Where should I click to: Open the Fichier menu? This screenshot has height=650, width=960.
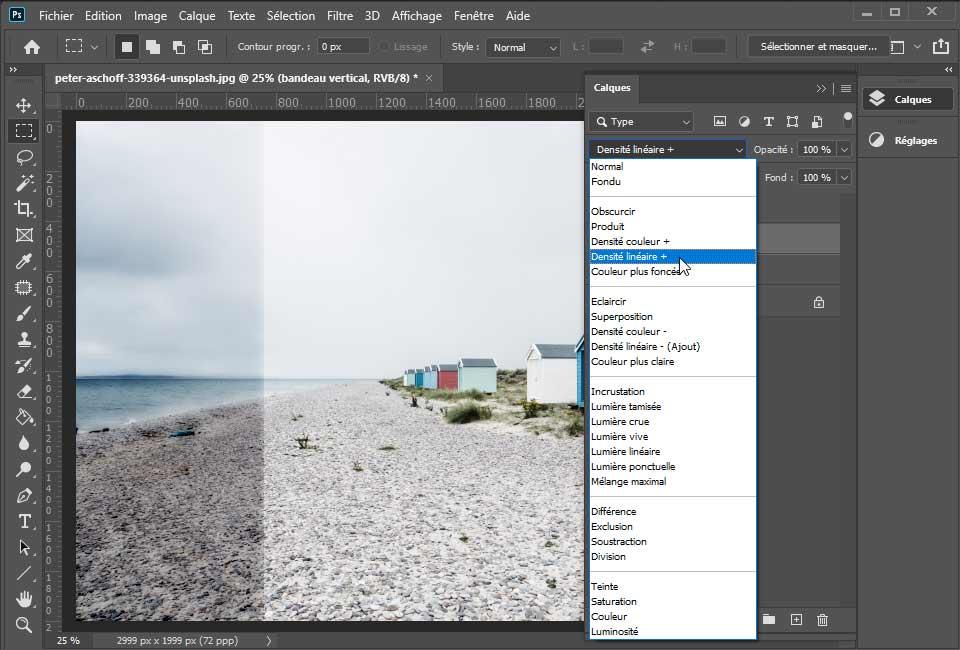tap(56, 16)
